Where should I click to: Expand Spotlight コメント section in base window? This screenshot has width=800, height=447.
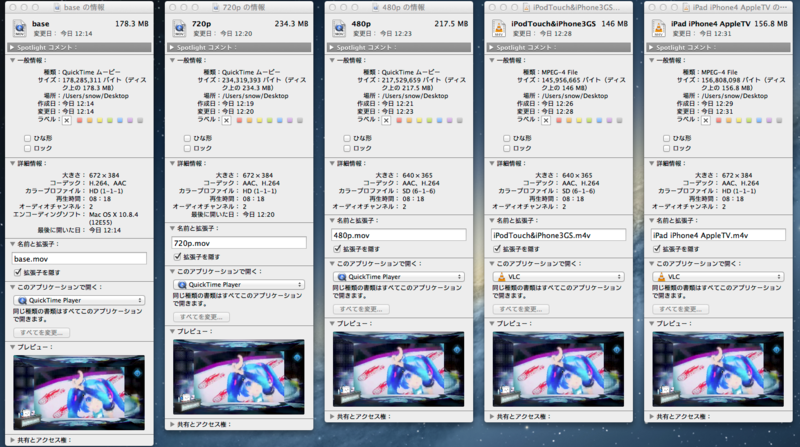12,47
